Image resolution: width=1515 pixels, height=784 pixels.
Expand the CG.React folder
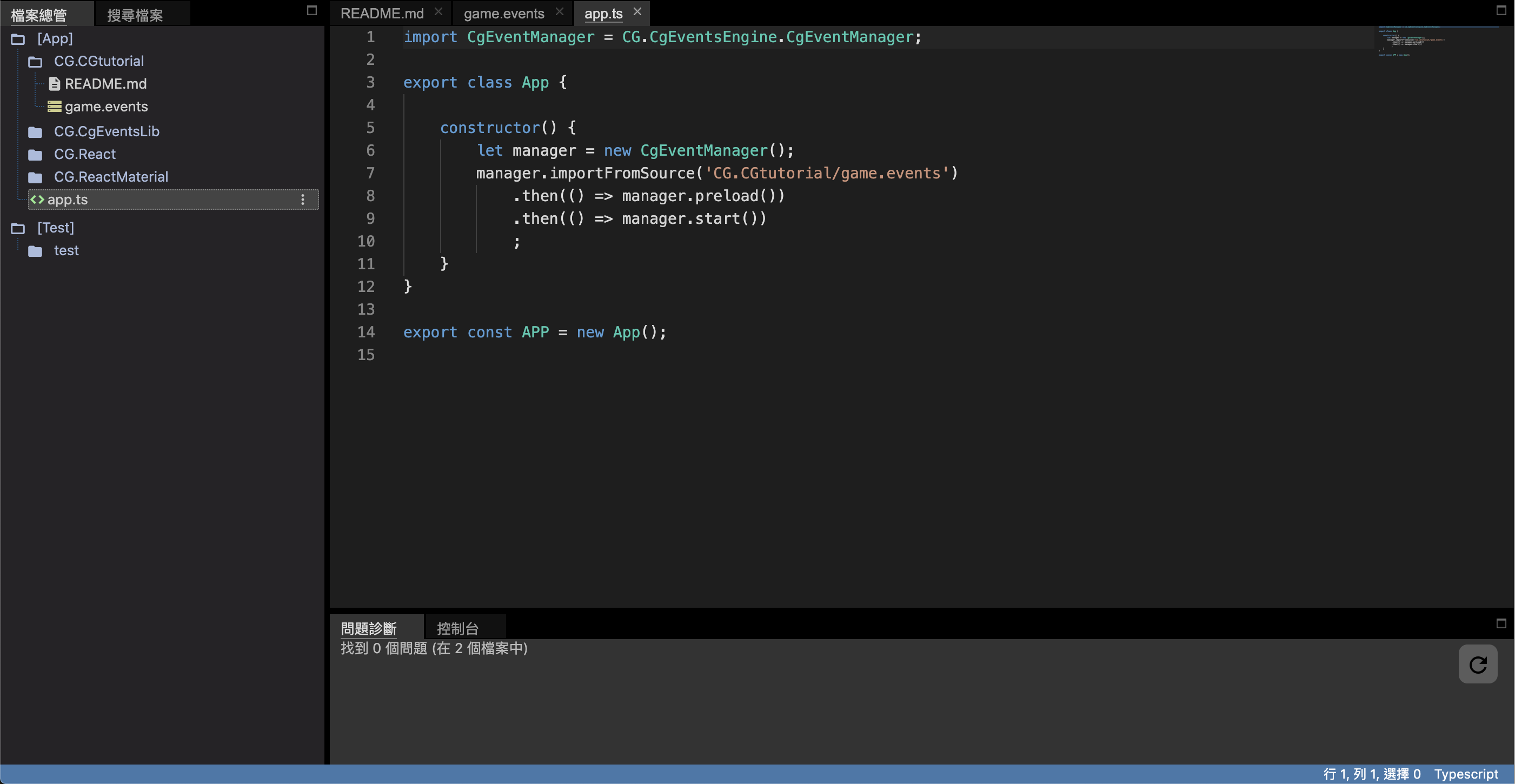click(x=35, y=155)
